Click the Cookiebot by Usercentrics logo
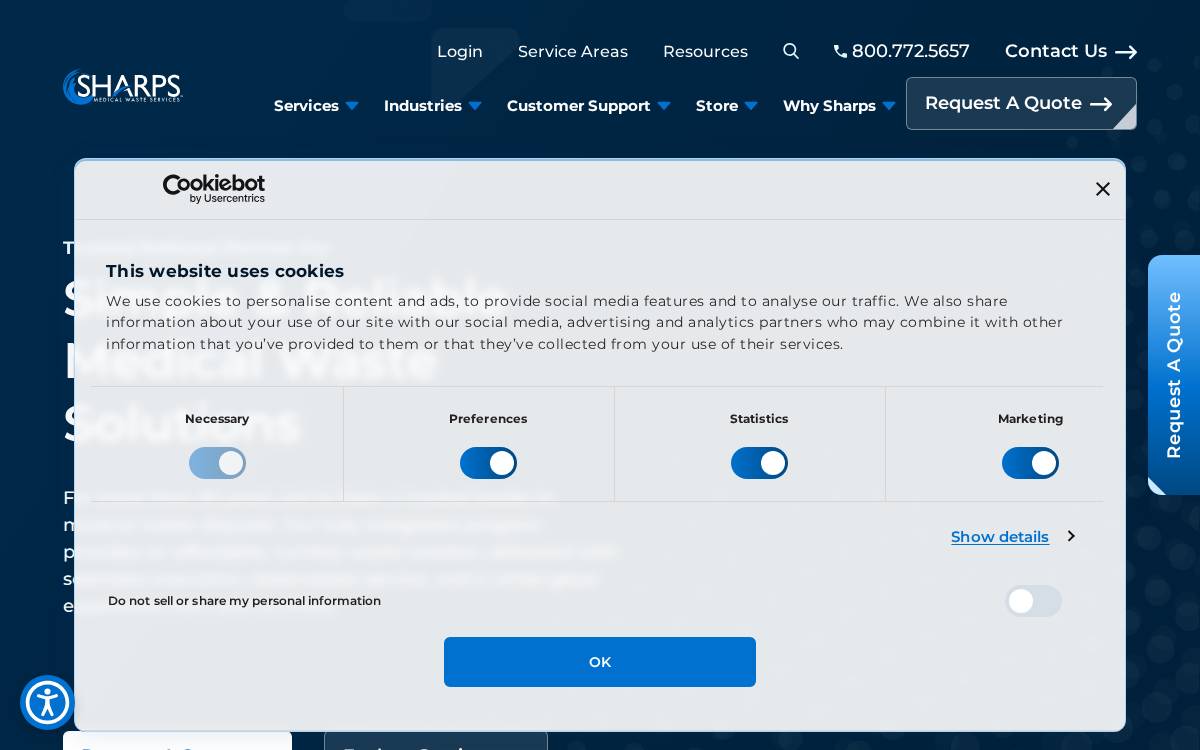The width and height of the screenshot is (1200, 750). (x=214, y=189)
